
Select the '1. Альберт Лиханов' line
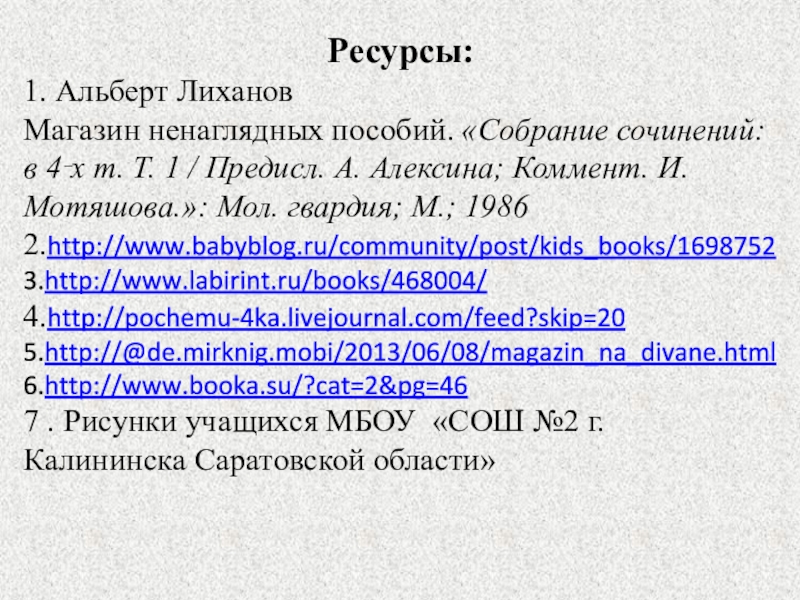click(x=158, y=93)
